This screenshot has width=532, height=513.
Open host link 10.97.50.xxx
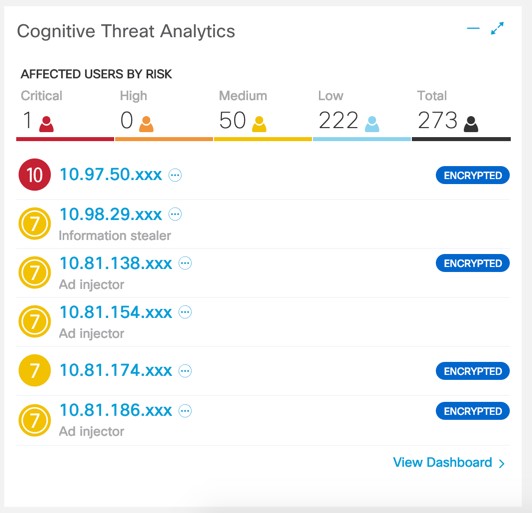[x=111, y=175]
